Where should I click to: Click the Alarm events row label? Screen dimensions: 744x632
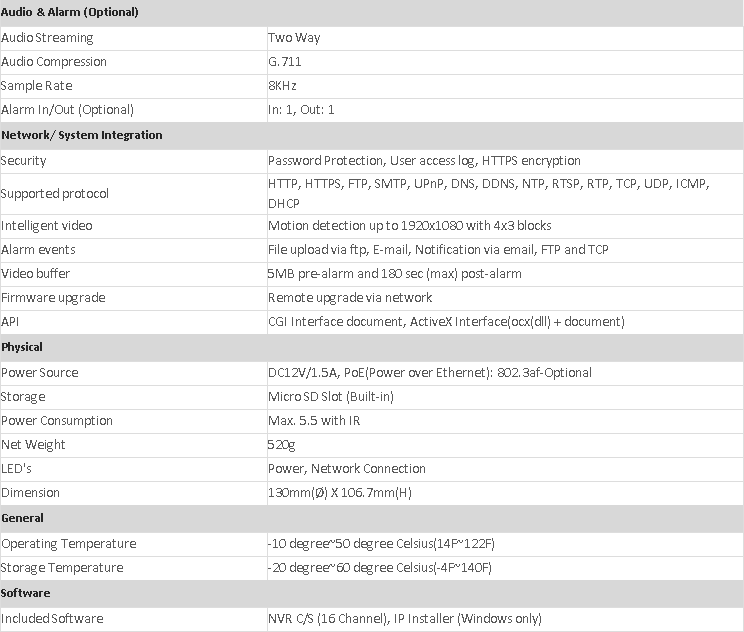[x=38, y=250]
